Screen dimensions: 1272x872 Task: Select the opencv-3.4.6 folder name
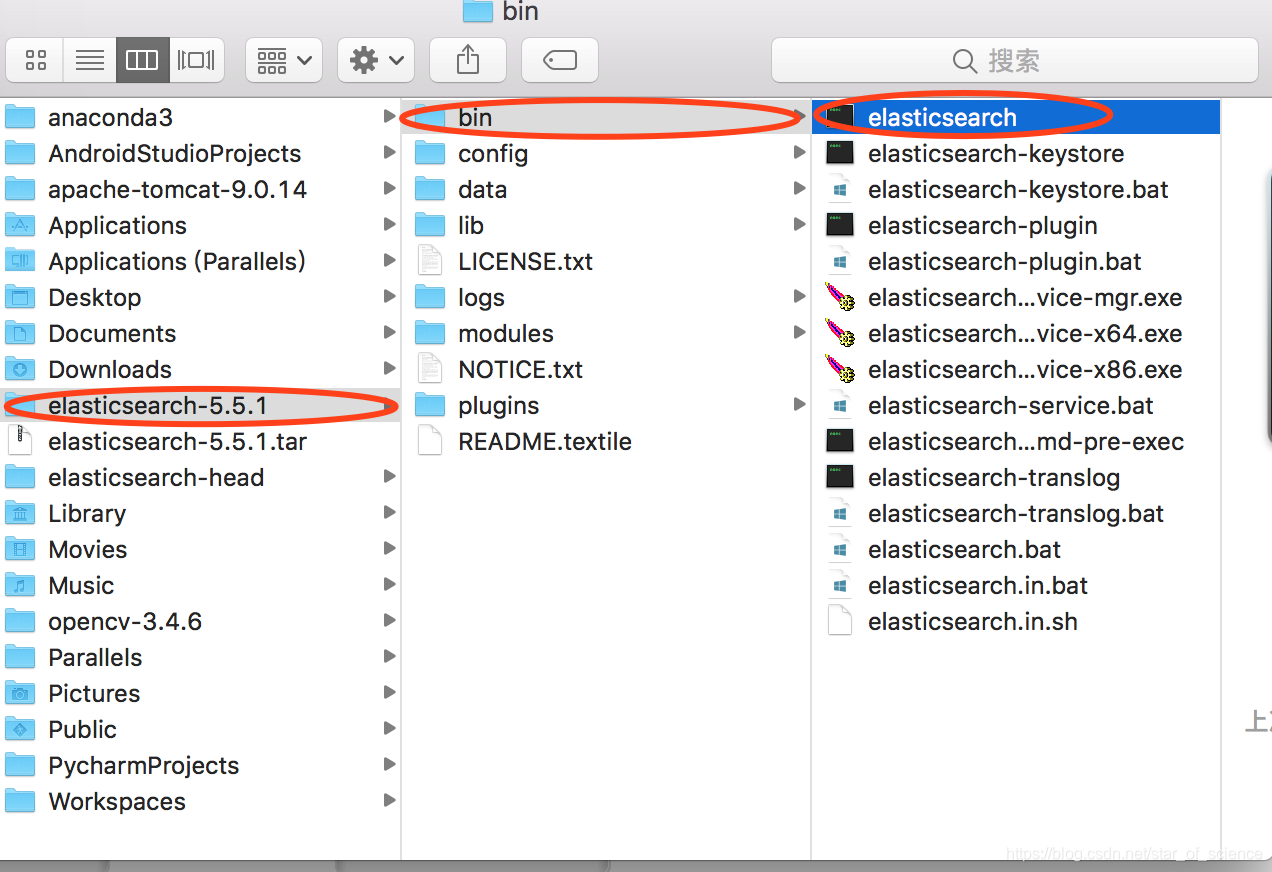[x=125, y=622]
